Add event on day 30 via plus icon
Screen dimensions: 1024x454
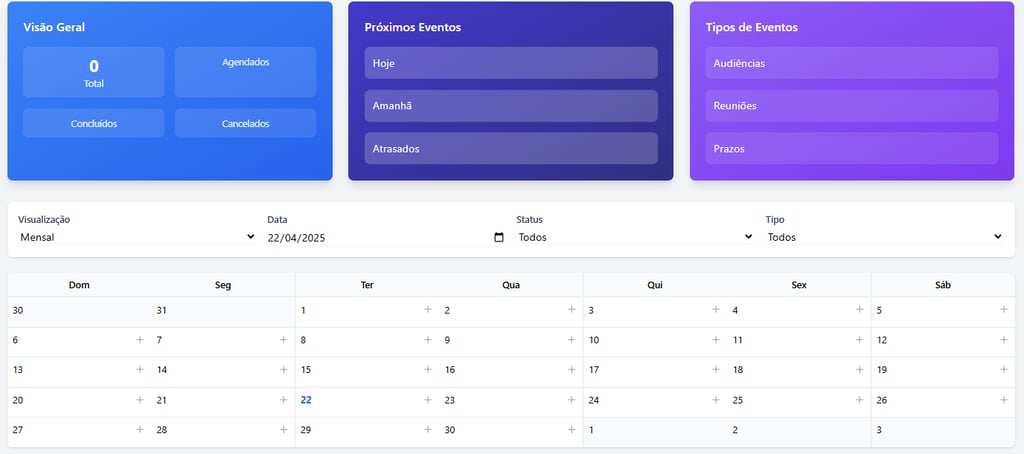pyautogui.click(x=571, y=429)
